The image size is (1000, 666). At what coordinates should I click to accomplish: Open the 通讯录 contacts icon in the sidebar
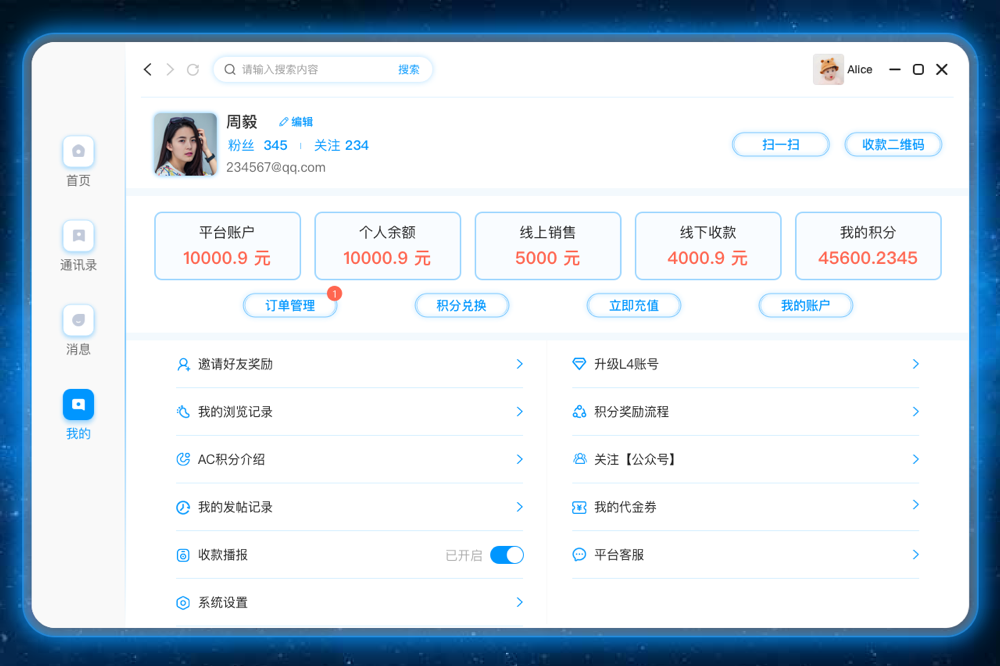78,235
